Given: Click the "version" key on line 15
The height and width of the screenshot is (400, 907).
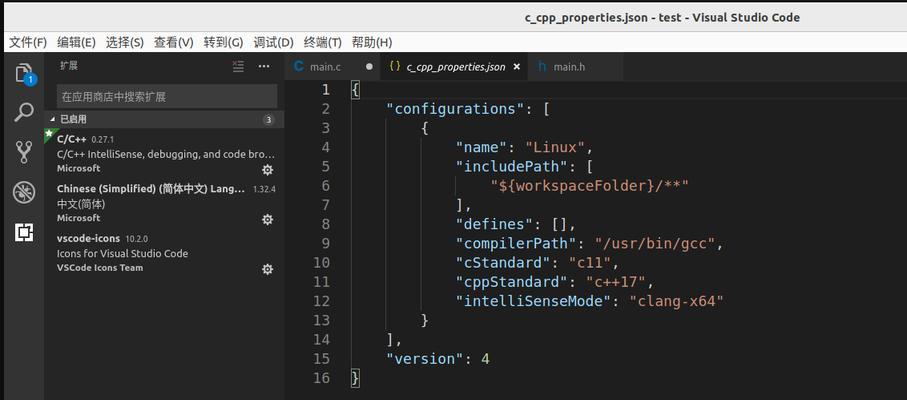Looking at the screenshot, I should tap(425, 358).
